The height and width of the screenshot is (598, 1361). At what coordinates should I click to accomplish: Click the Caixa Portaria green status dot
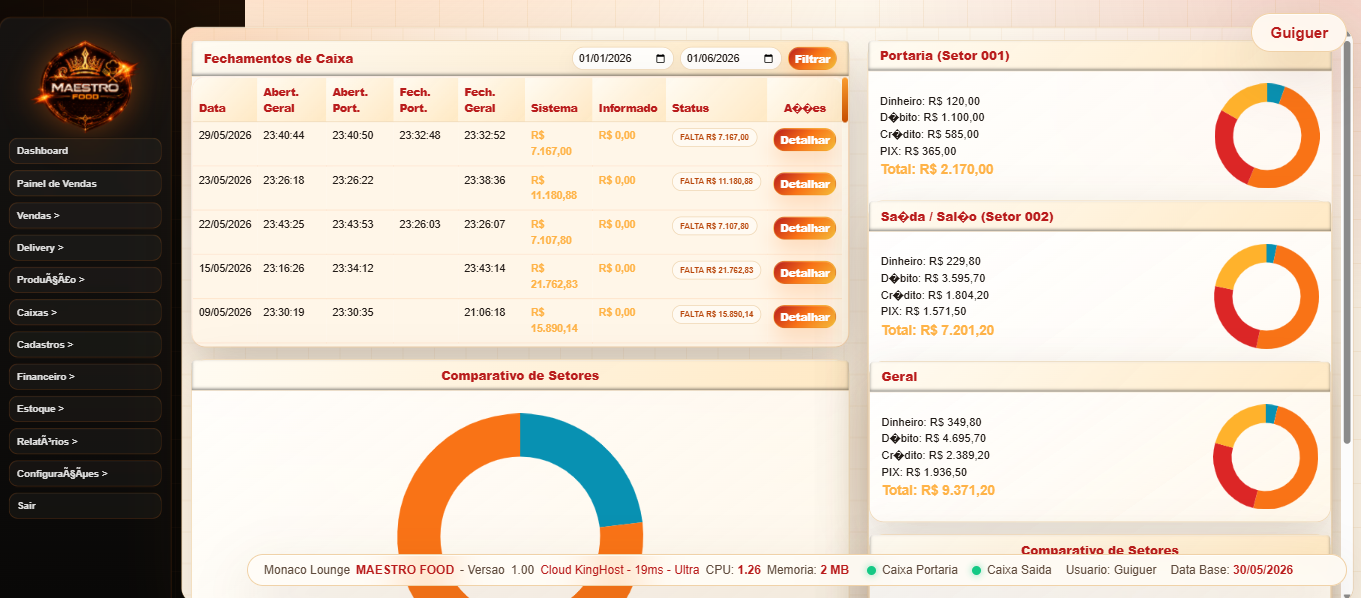871,570
